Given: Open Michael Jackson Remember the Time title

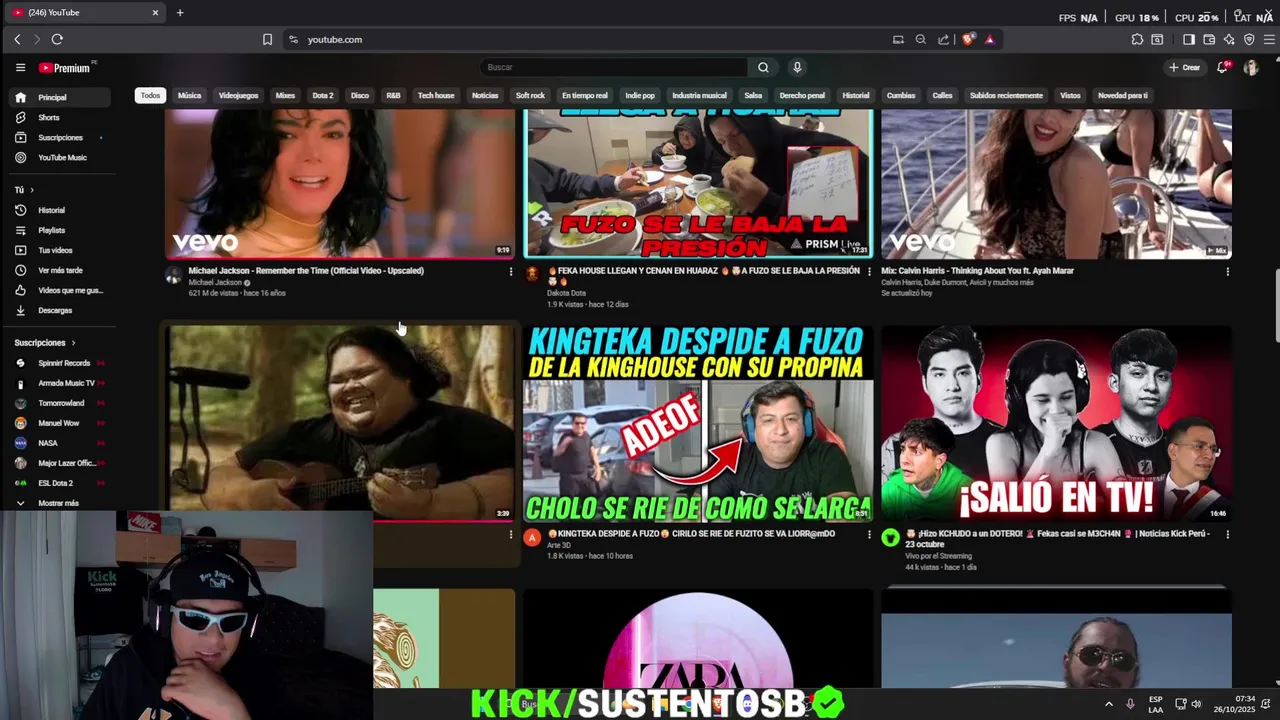Looking at the screenshot, I should coord(306,271).
